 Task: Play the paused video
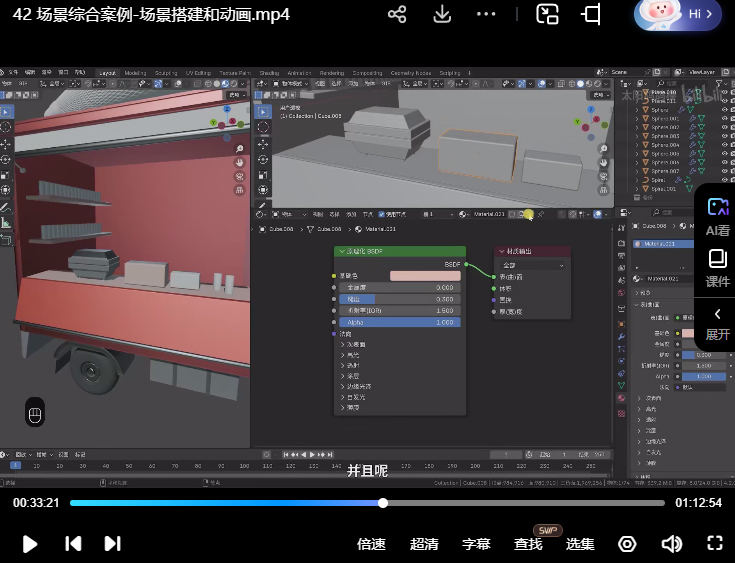coord(30,544)
